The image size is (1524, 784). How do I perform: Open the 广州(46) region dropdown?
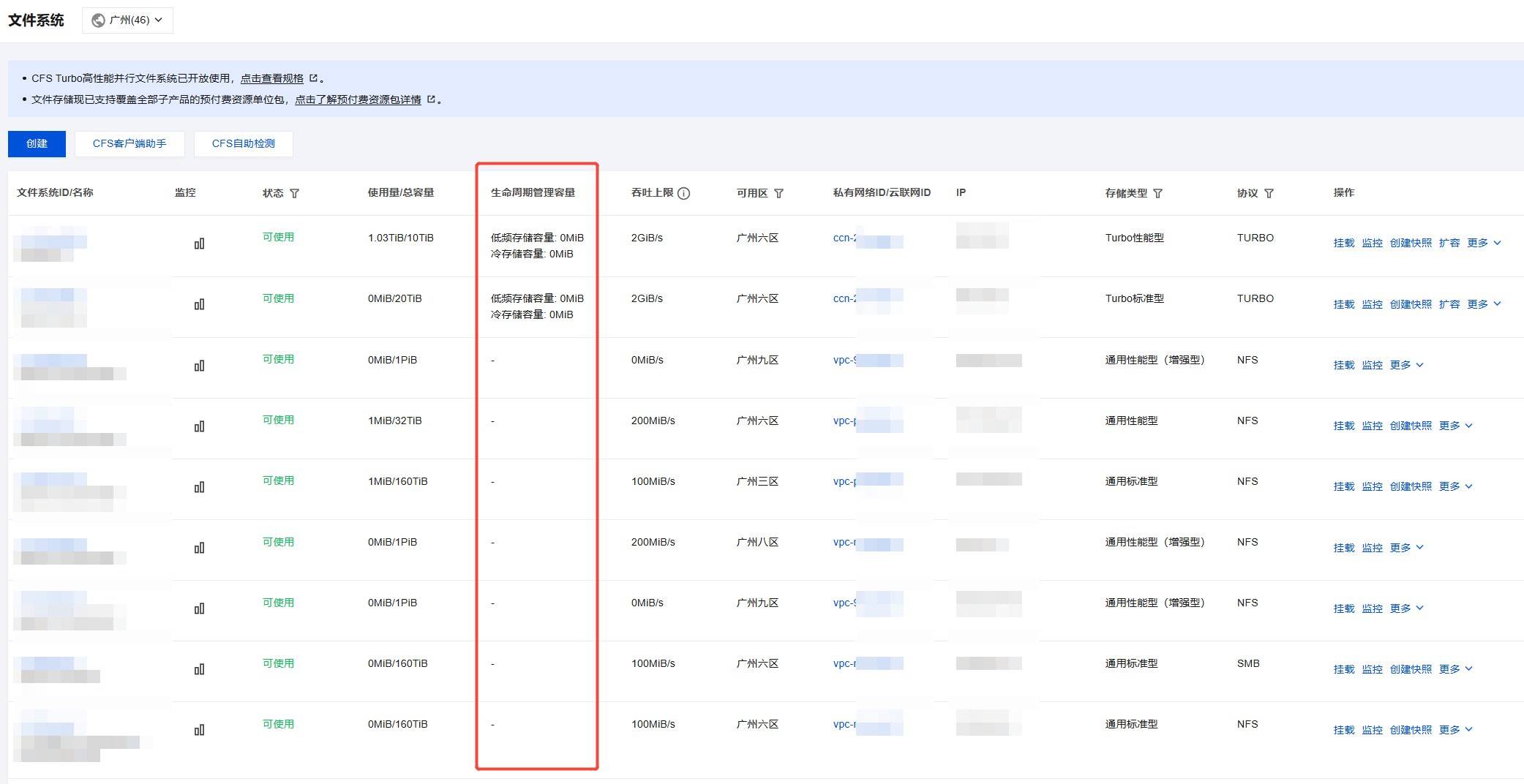(x=128, y=20)
